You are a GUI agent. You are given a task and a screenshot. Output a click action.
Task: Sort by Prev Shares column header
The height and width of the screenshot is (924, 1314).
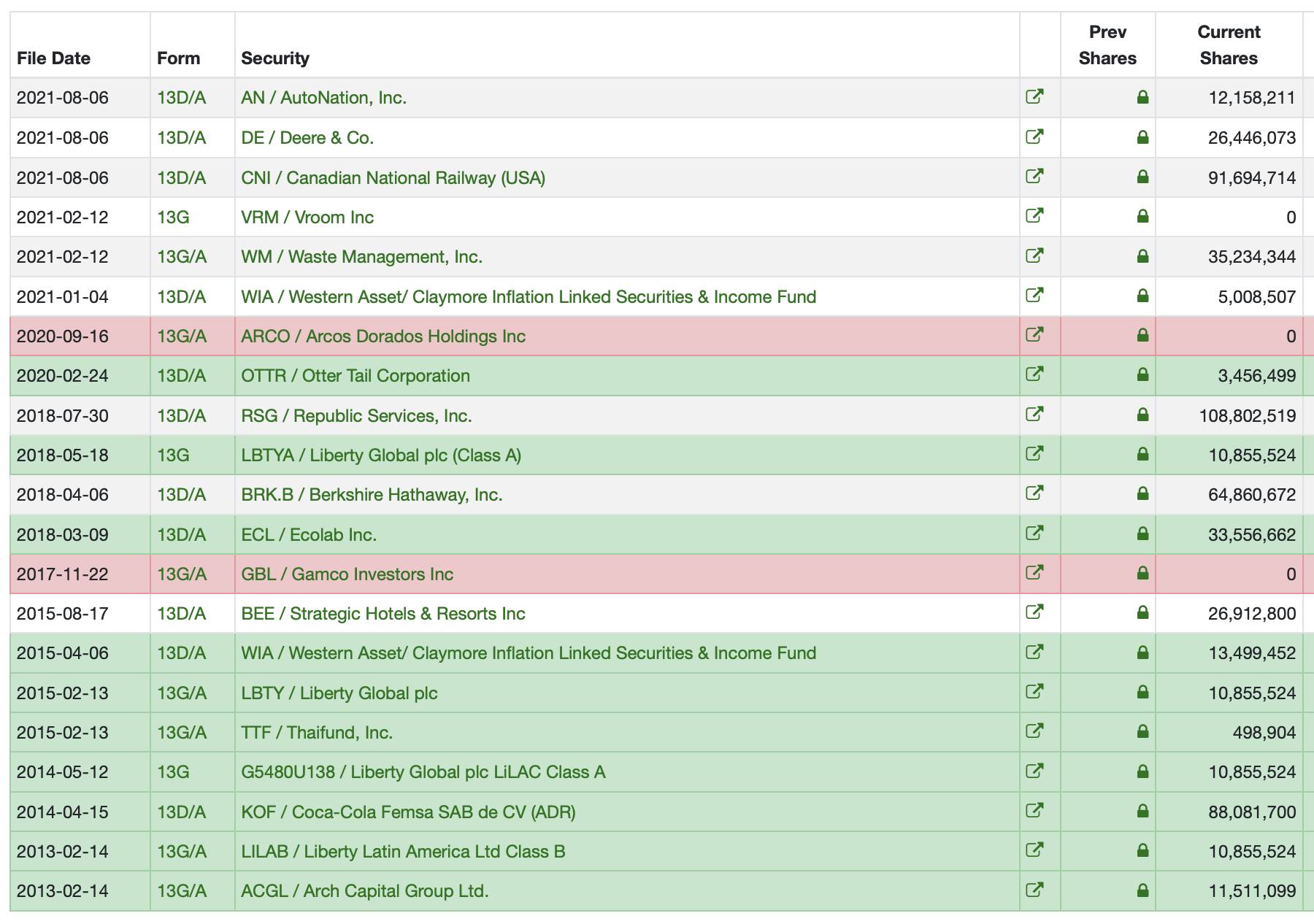[1107, 45]
